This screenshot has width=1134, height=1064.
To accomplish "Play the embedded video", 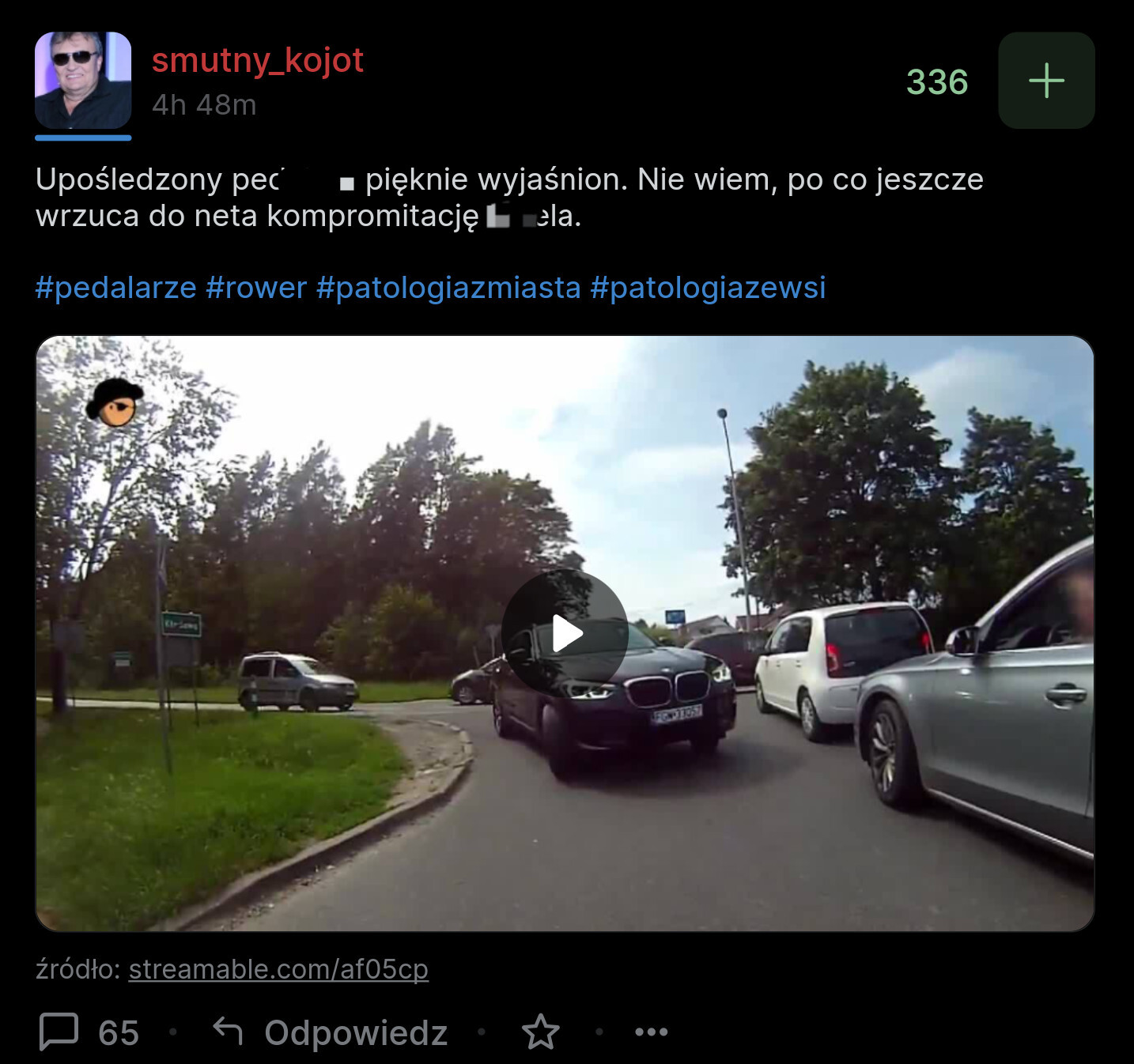I will click(565, 633).
